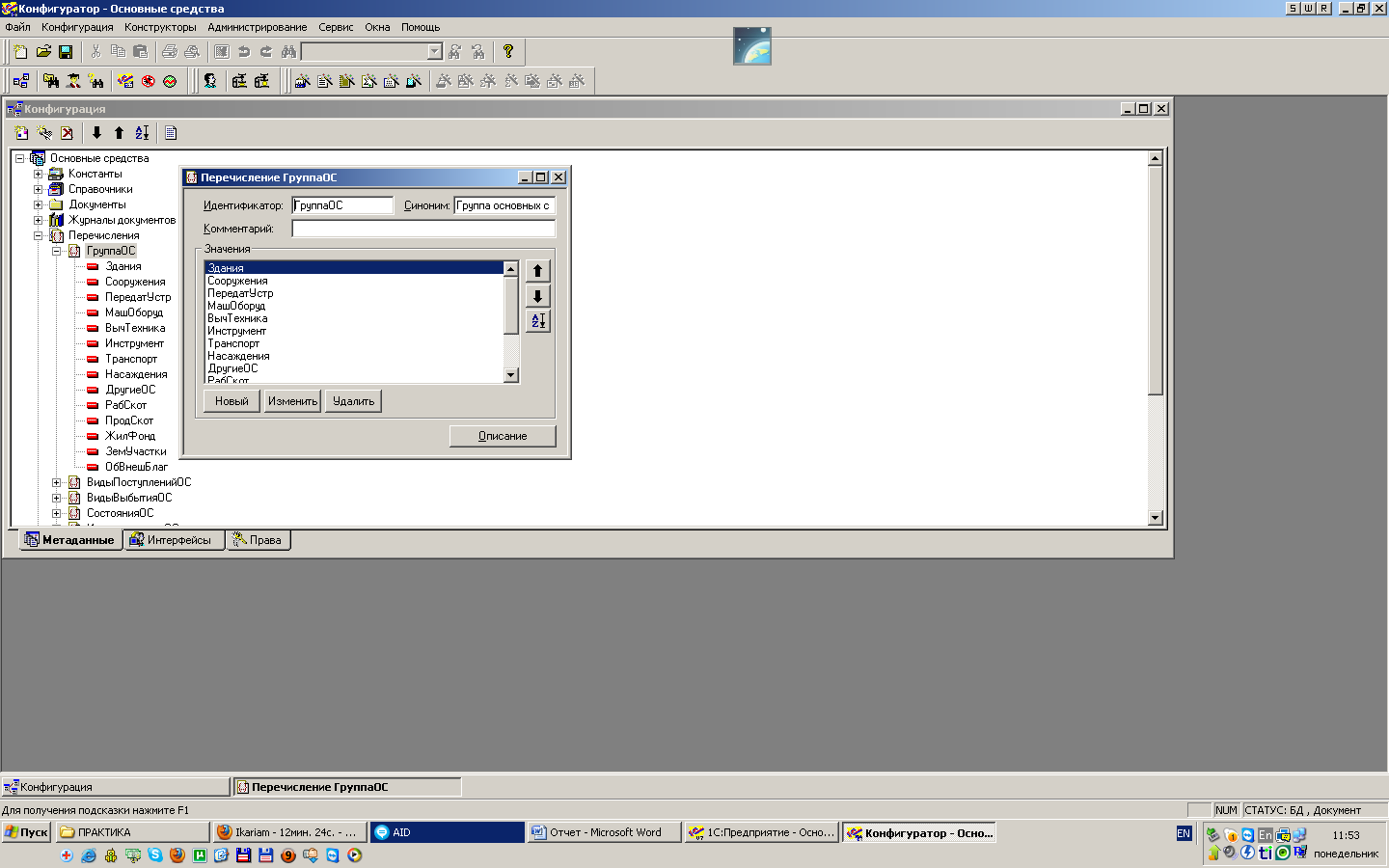Click the red debugger bug icon
The width and height of the screenshot is (1389, 868).
(x=148, y=81)
